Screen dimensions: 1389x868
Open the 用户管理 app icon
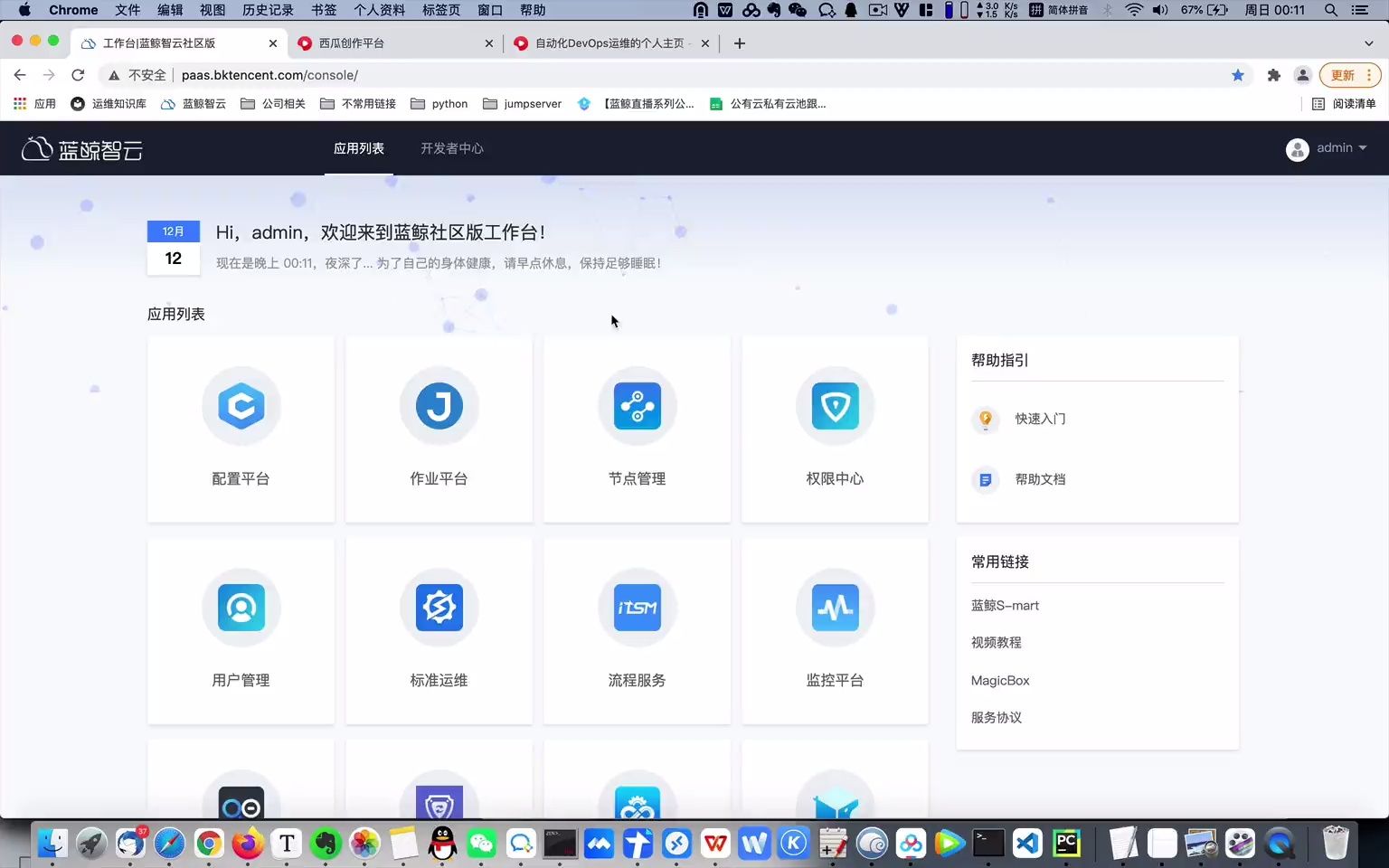(241, 608)
